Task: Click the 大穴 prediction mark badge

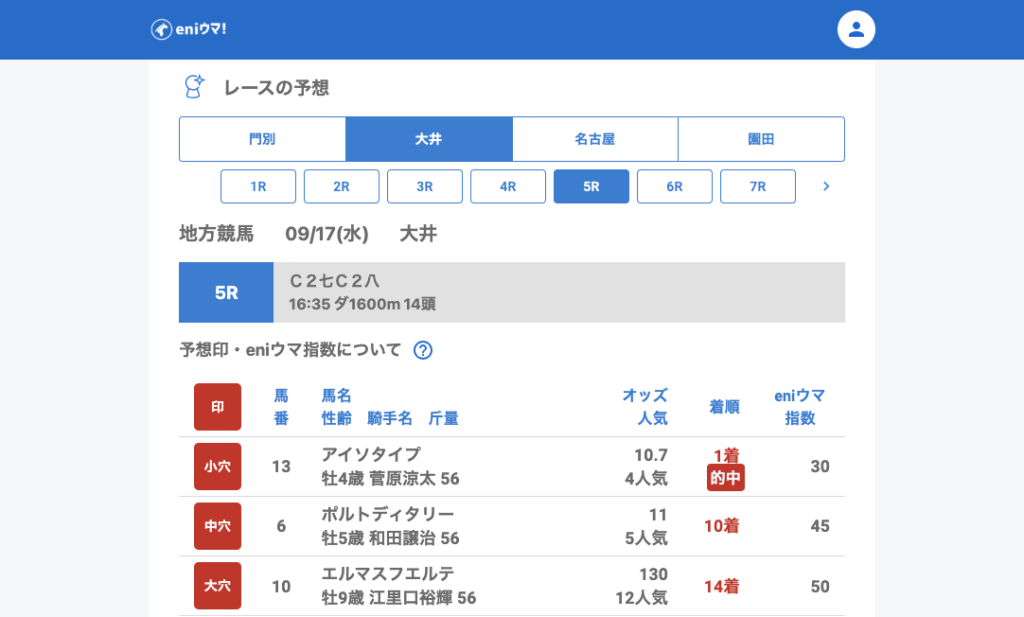Action: [217, 586]
